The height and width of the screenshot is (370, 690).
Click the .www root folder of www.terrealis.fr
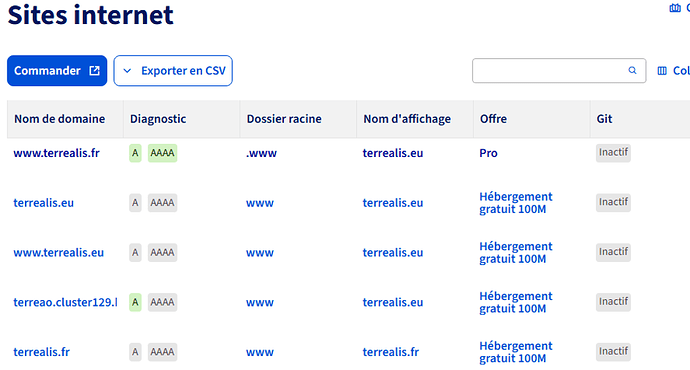click(261, 153)
